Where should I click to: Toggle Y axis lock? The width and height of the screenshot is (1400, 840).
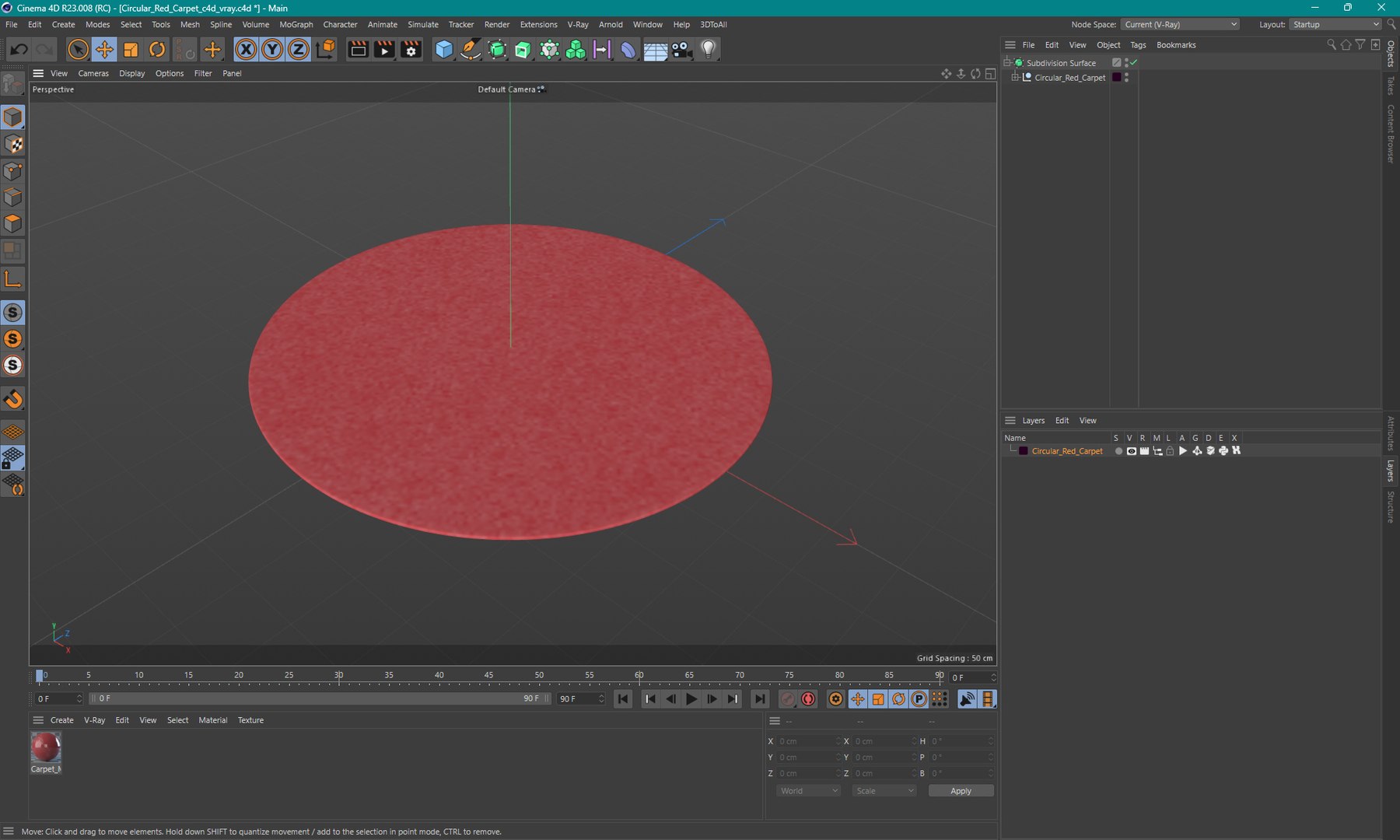(272, 50)
